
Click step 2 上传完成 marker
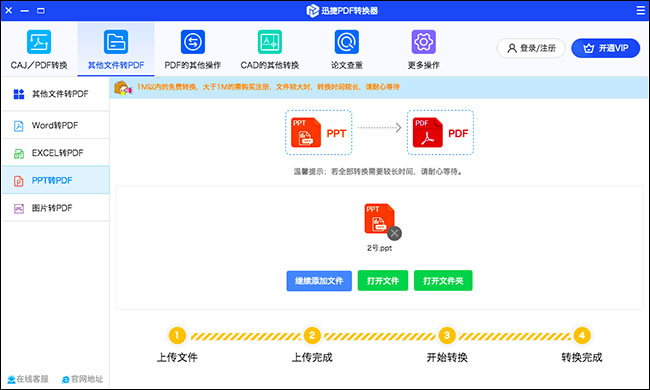click(x=312, y=335)
